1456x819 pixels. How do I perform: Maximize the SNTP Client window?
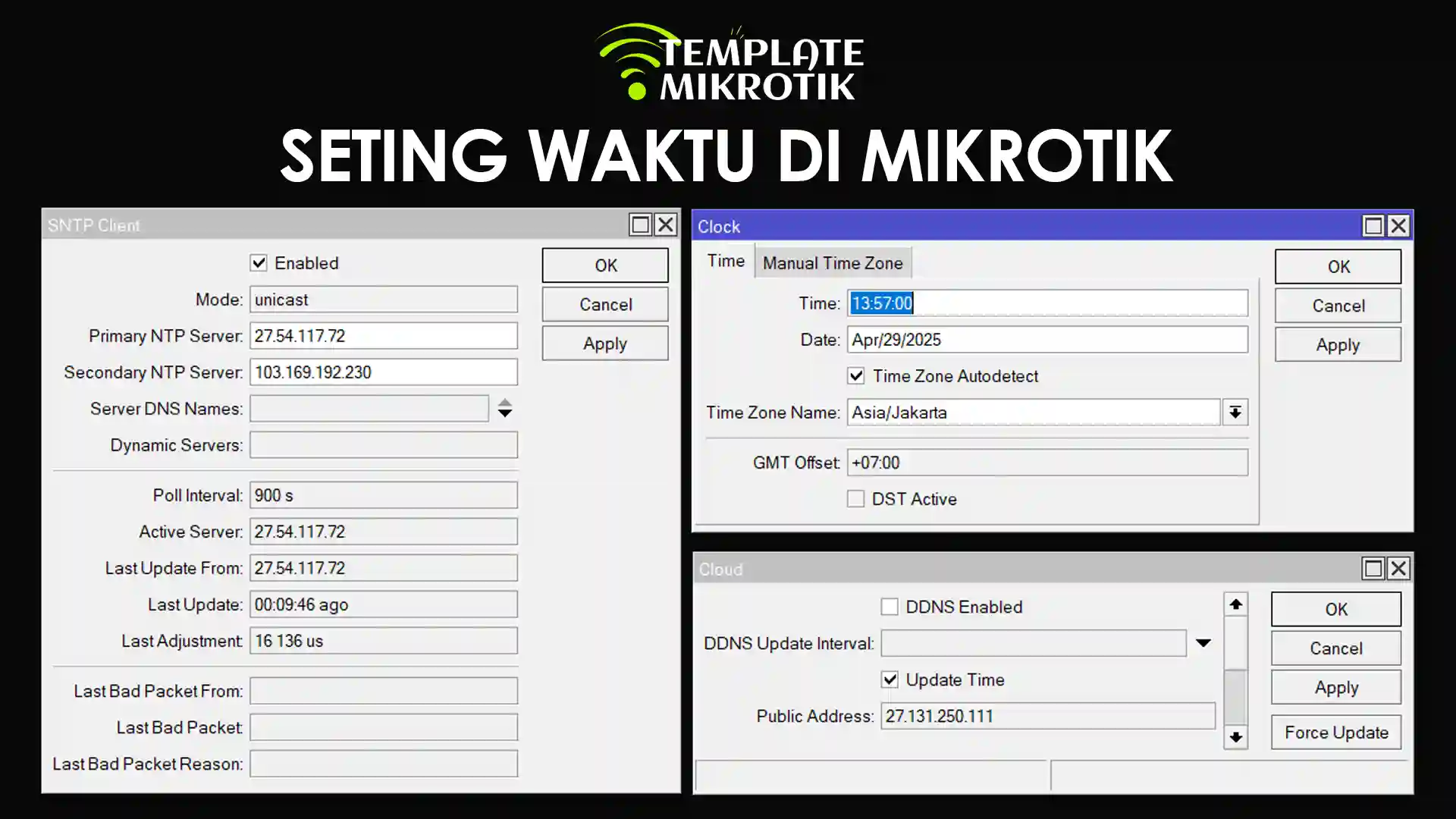(x=640, y=225)
